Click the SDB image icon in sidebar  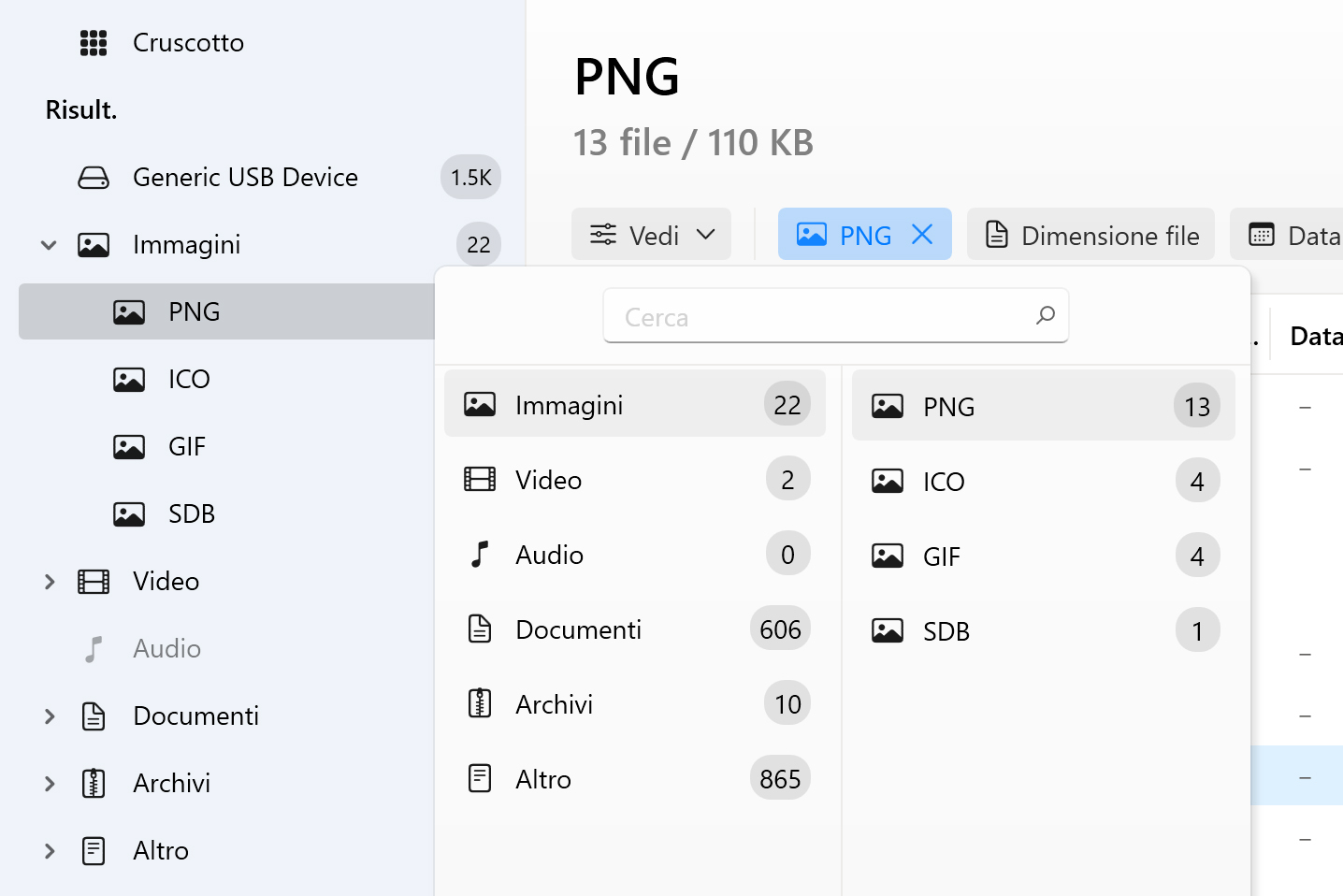click(129, 514)
